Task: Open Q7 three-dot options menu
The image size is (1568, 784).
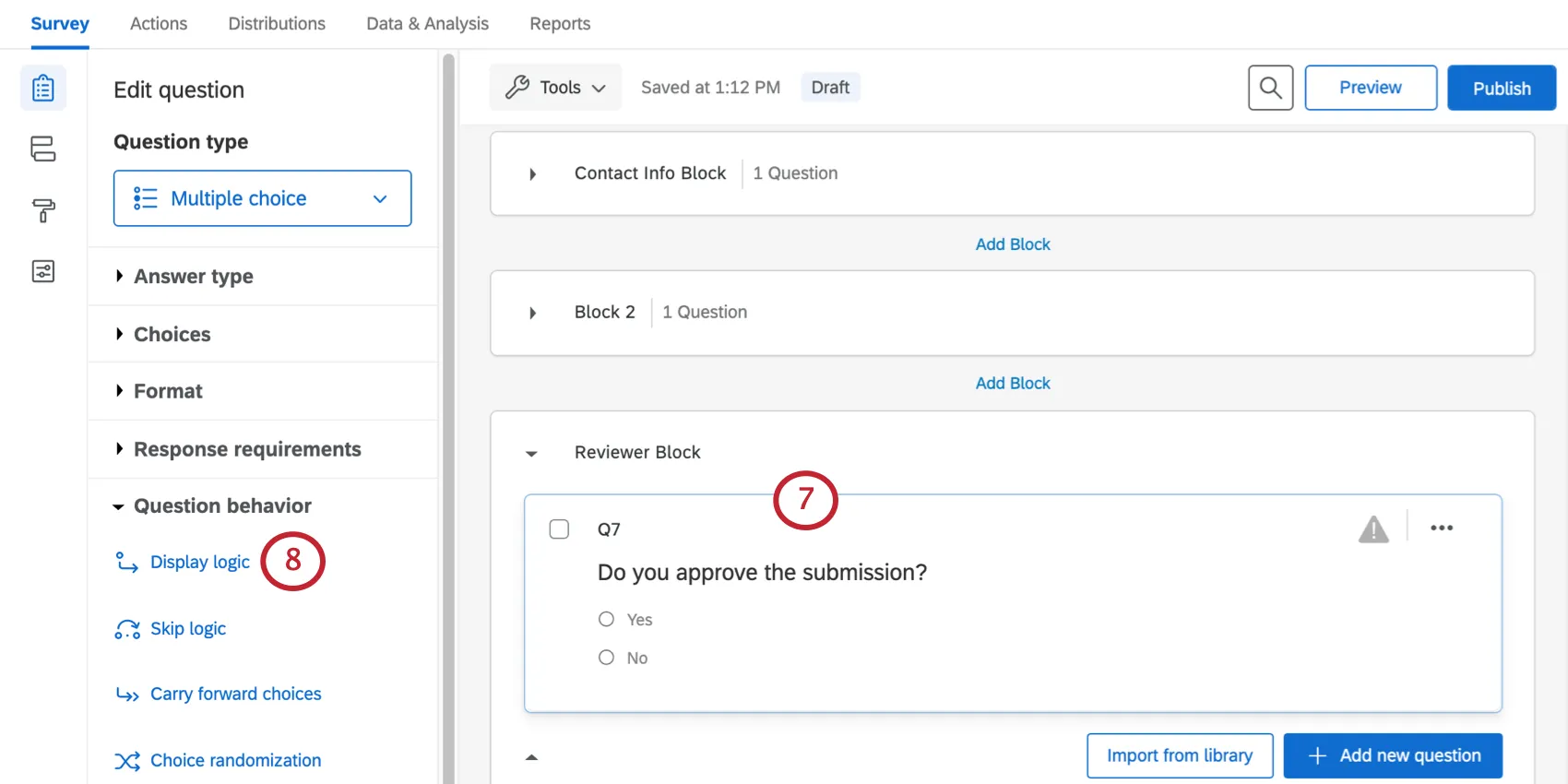Action: [1441, 529]
